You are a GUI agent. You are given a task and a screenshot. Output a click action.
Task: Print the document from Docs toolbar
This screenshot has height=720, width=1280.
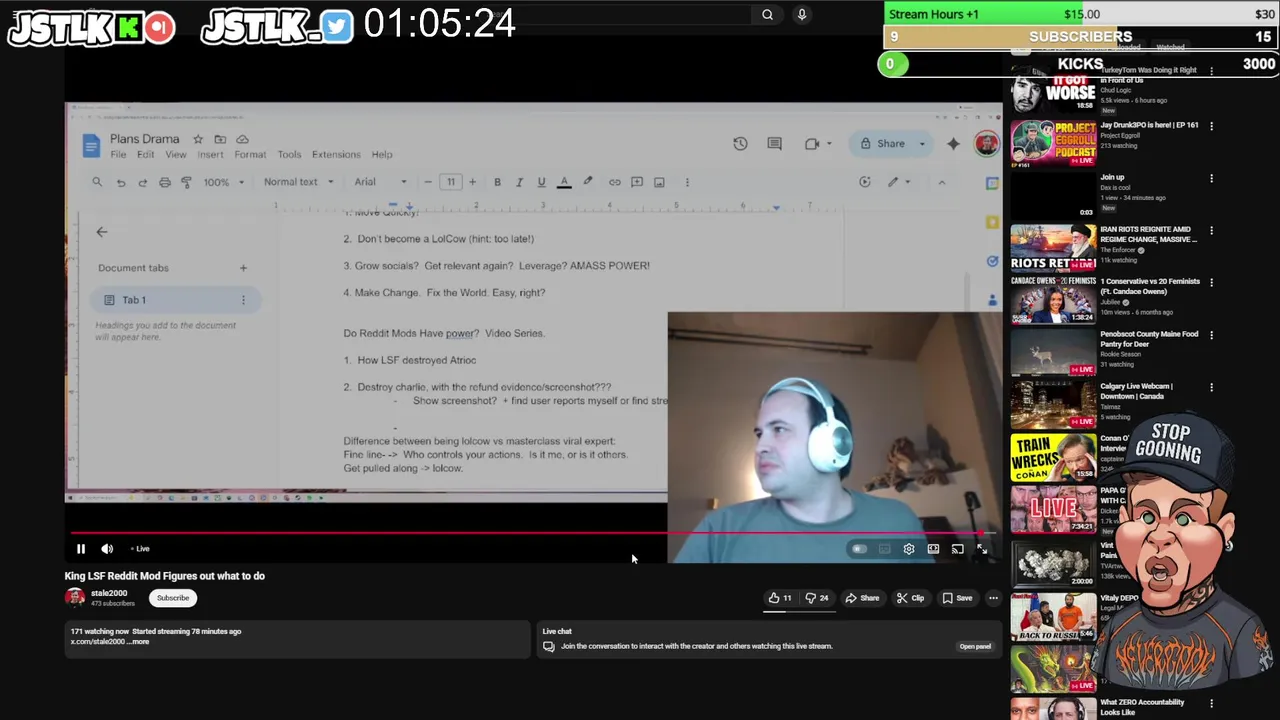click(164, 182)
